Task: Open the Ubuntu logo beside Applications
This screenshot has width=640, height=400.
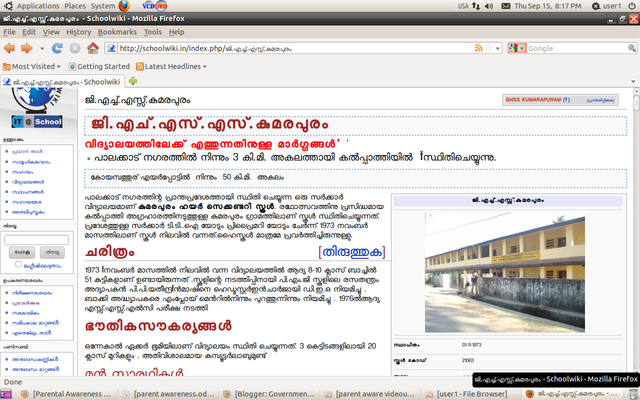Action: [x=8, y=6]
